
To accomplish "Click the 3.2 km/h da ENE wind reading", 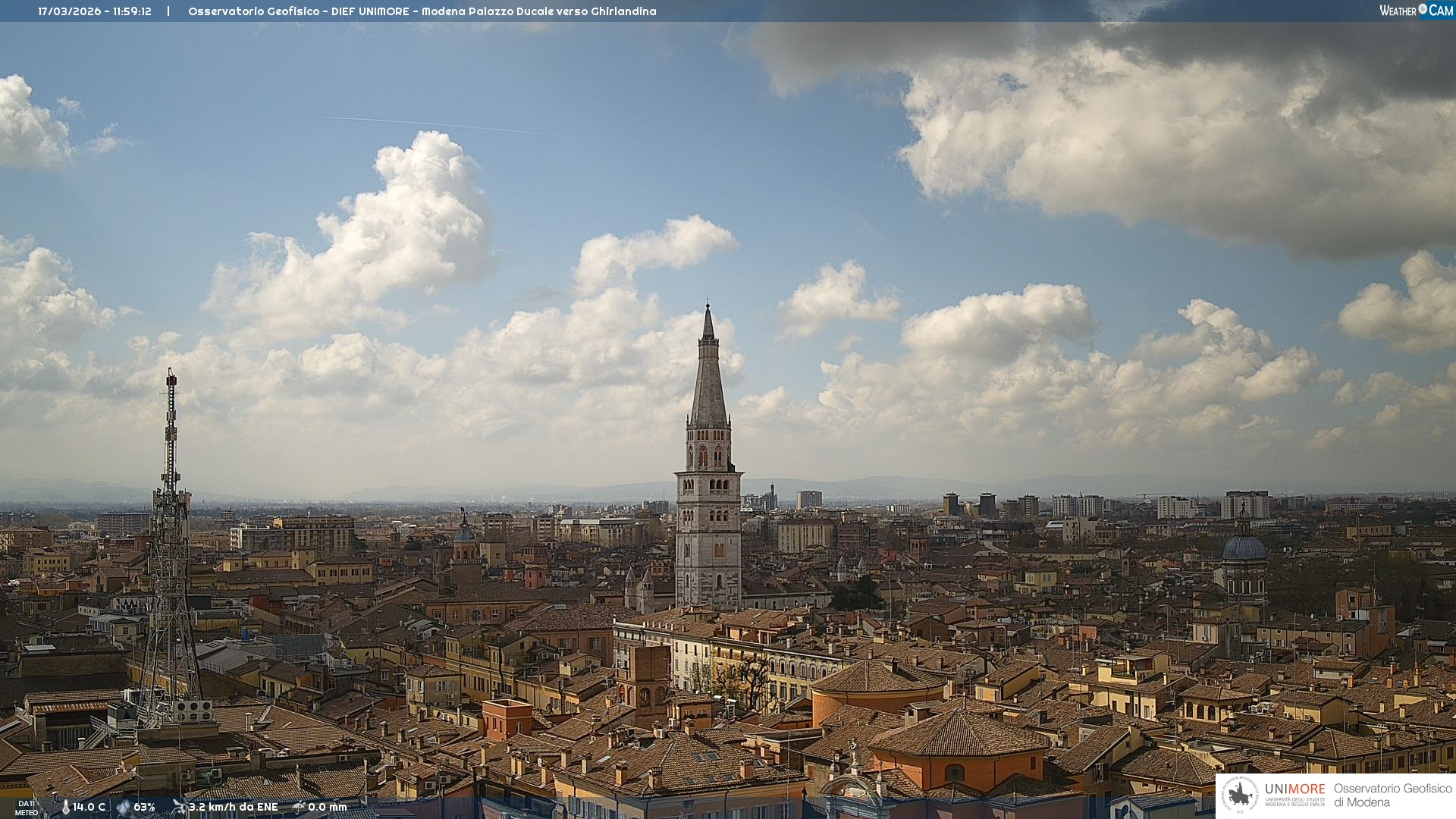I will 233,807.
